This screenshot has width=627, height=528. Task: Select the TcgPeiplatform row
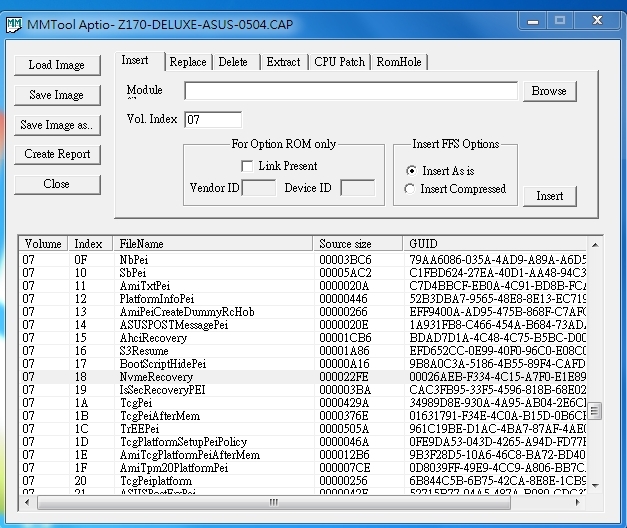coord(303,481)
